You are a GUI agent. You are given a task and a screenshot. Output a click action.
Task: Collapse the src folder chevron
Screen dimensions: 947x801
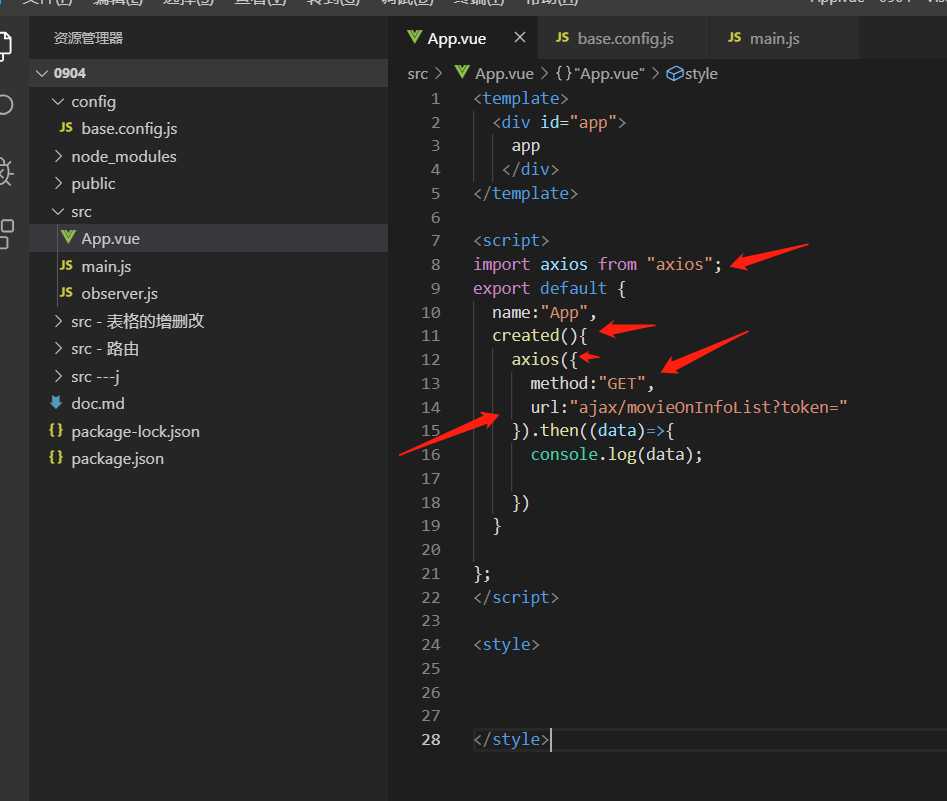click(x=58, y=211)
